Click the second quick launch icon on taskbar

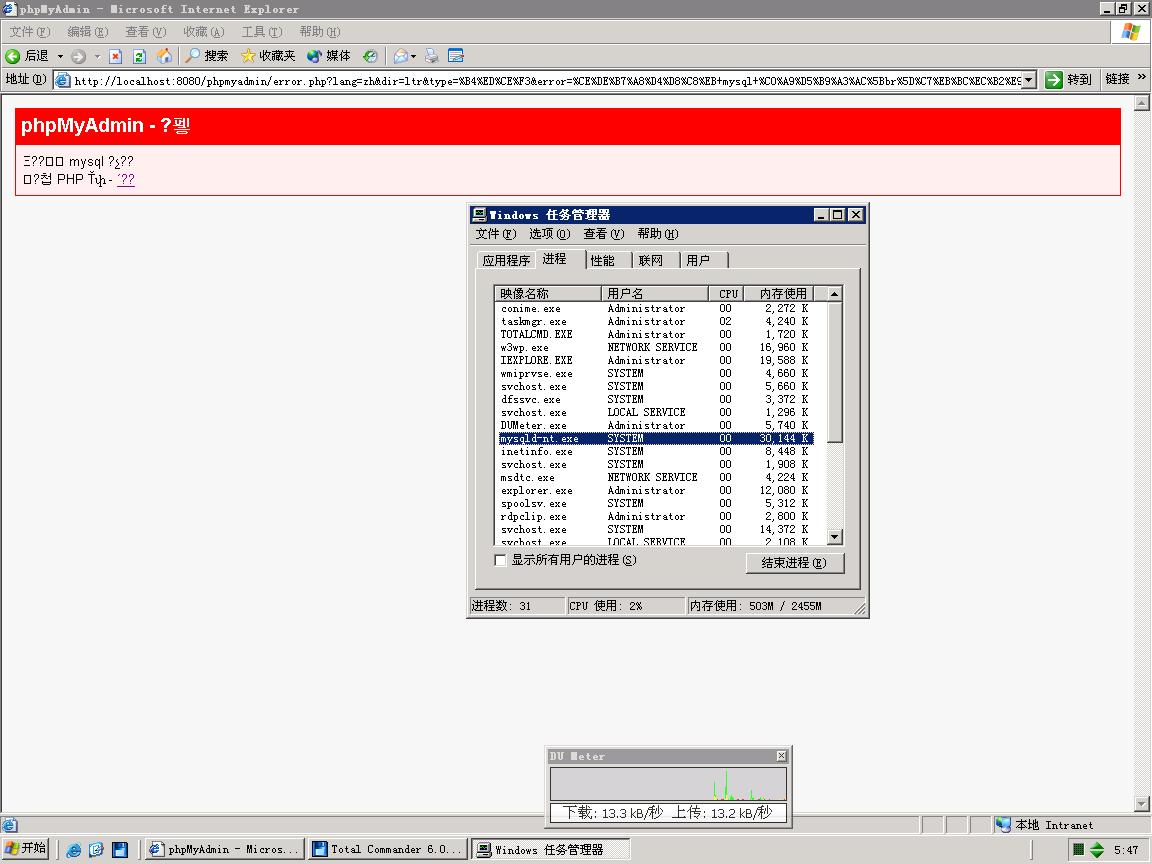pyautogui.click(x=96, y=850)
